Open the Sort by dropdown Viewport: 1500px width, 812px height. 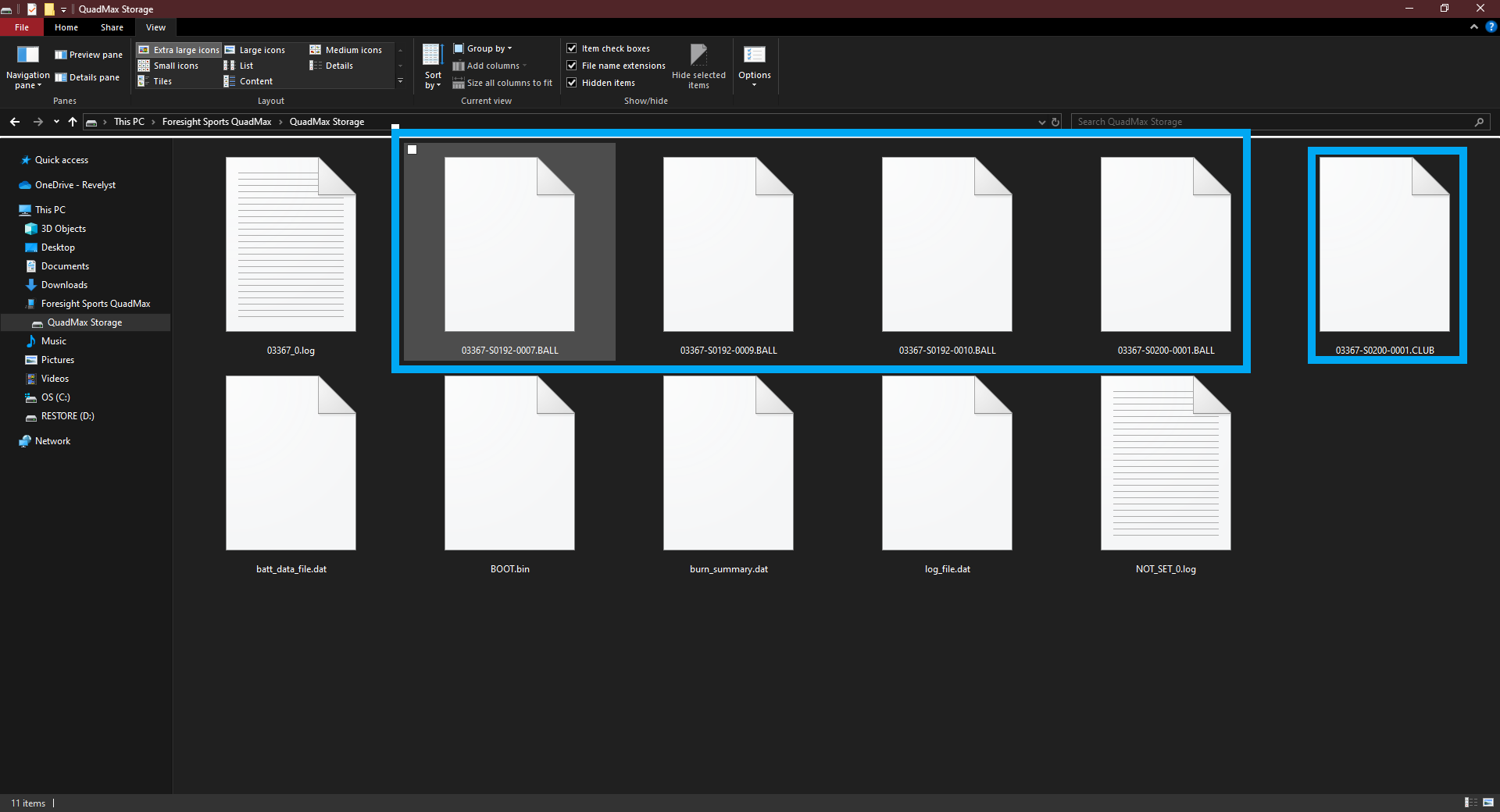coord(433,67)
